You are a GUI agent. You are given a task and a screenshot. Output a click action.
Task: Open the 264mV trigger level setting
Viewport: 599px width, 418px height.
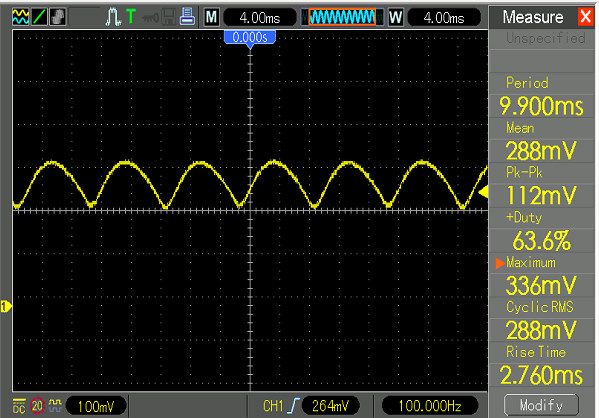click(x=330, y=406)
